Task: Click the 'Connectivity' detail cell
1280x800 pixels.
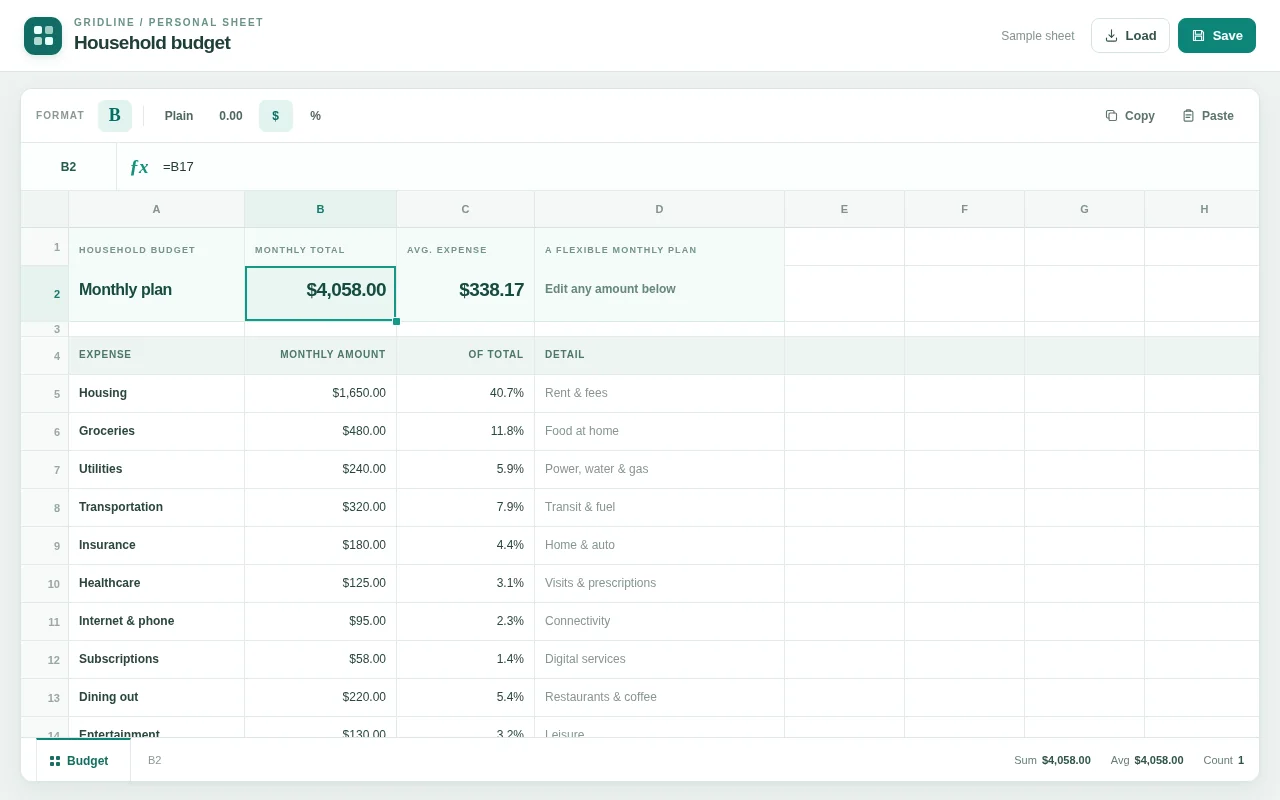Action: pos(660,621)
